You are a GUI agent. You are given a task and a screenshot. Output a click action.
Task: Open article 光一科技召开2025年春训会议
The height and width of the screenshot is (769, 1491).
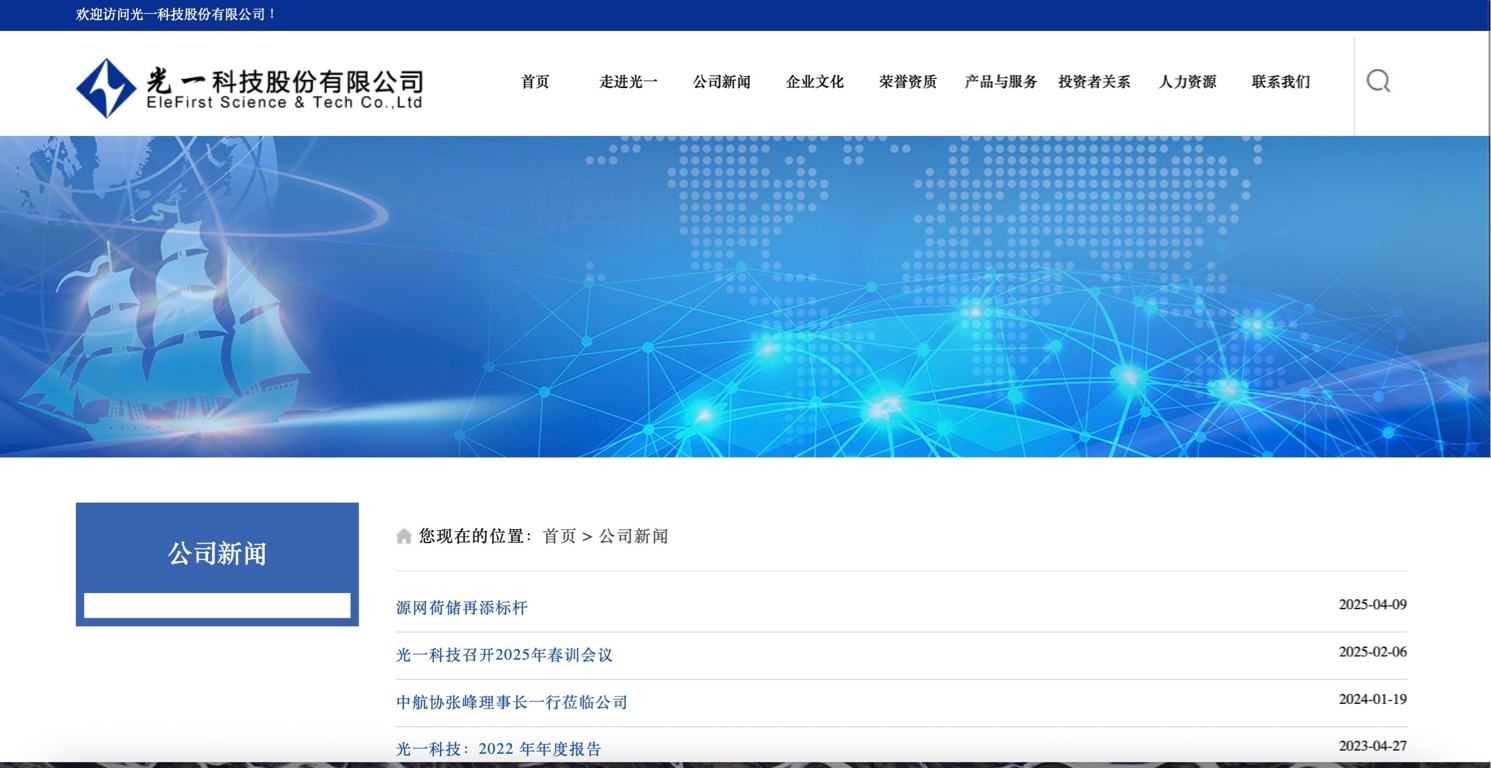(x=504, y=655)
